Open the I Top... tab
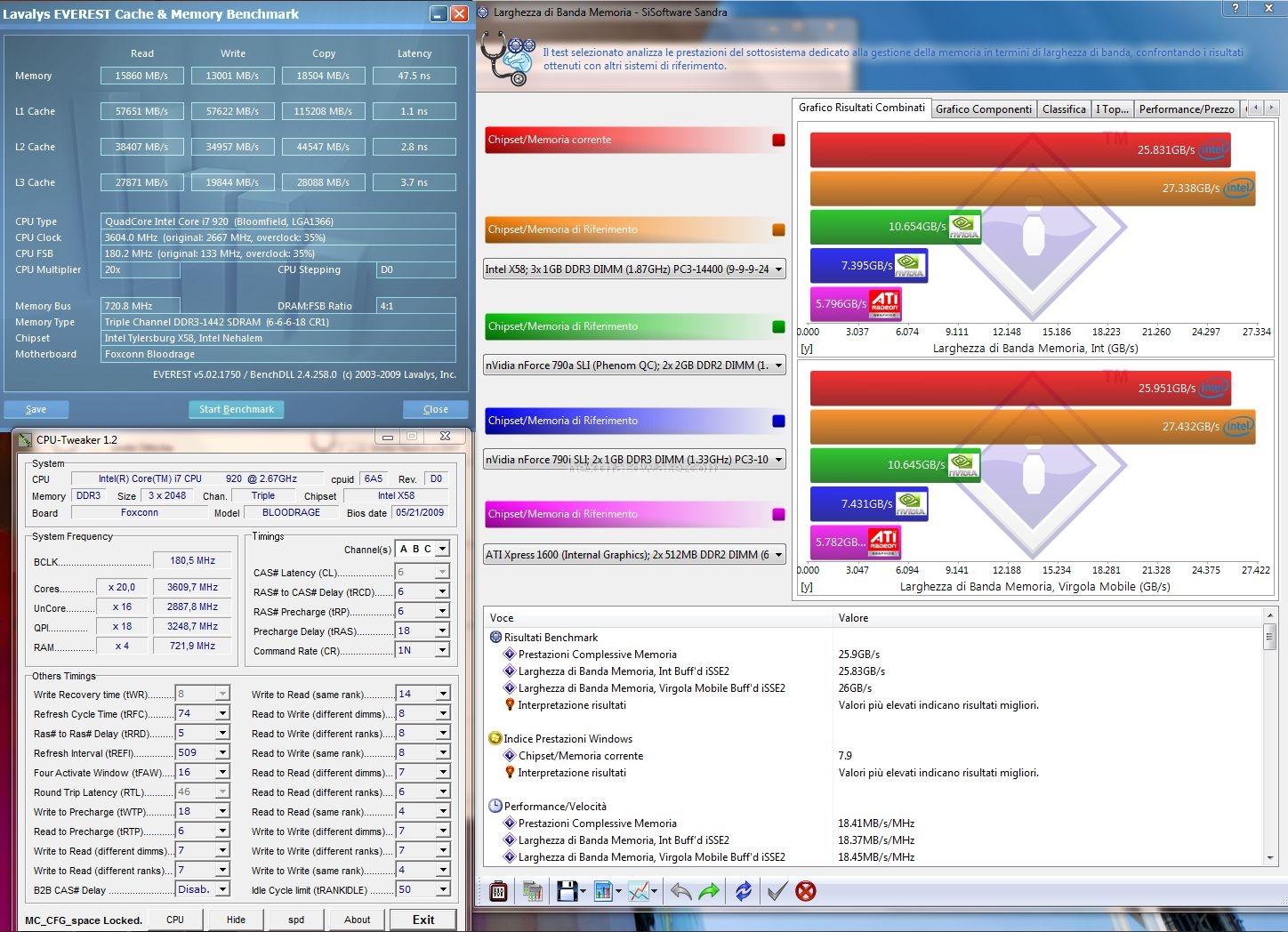Screen dimensions: 1288x932 click(1112, 108)
